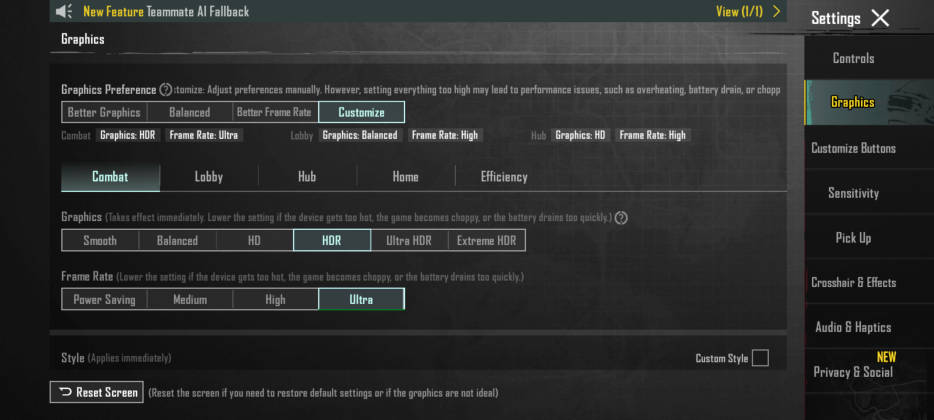The image size is (934, 420).
Task: Open Audio & Haptics settings
Action: [853, 327]
